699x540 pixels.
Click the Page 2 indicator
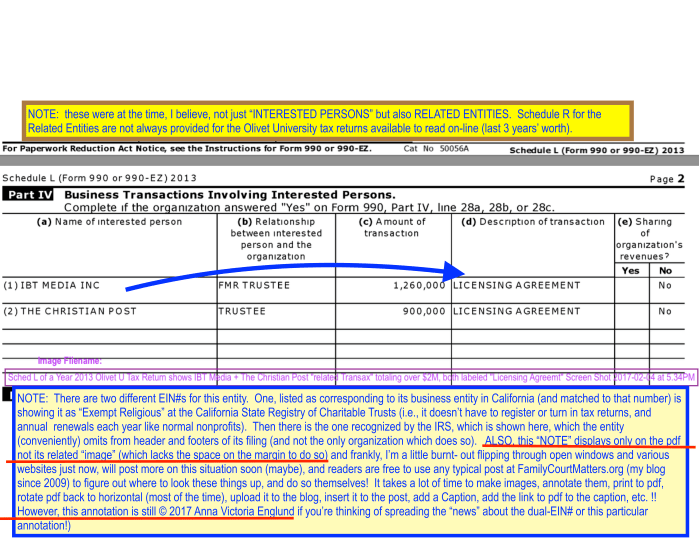tap(666, 178)
